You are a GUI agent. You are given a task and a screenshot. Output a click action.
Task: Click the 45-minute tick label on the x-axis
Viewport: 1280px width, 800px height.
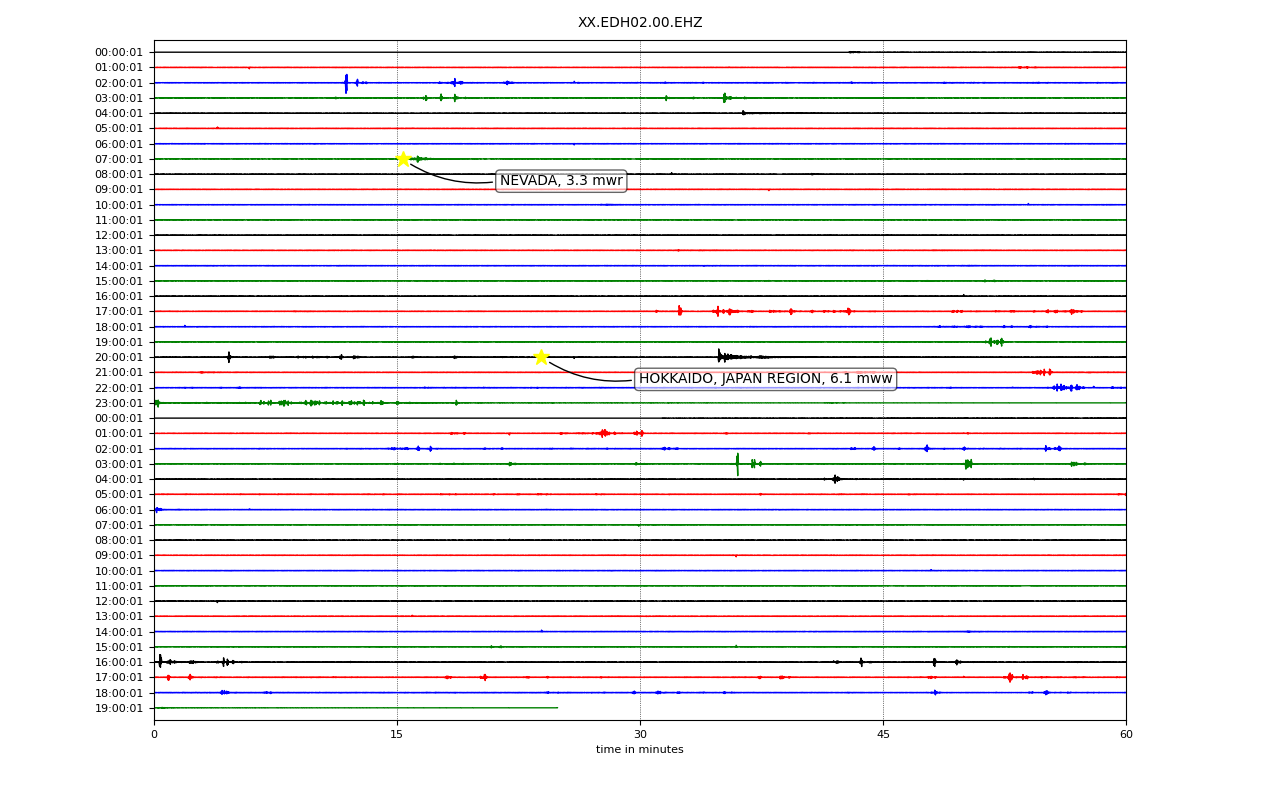click(x=883, y=735)
